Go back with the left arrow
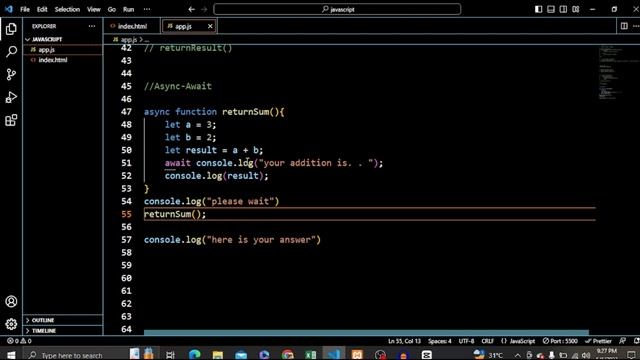Viewport: 640px width, 360px height. pyautogui.click(x=191, y=9)
